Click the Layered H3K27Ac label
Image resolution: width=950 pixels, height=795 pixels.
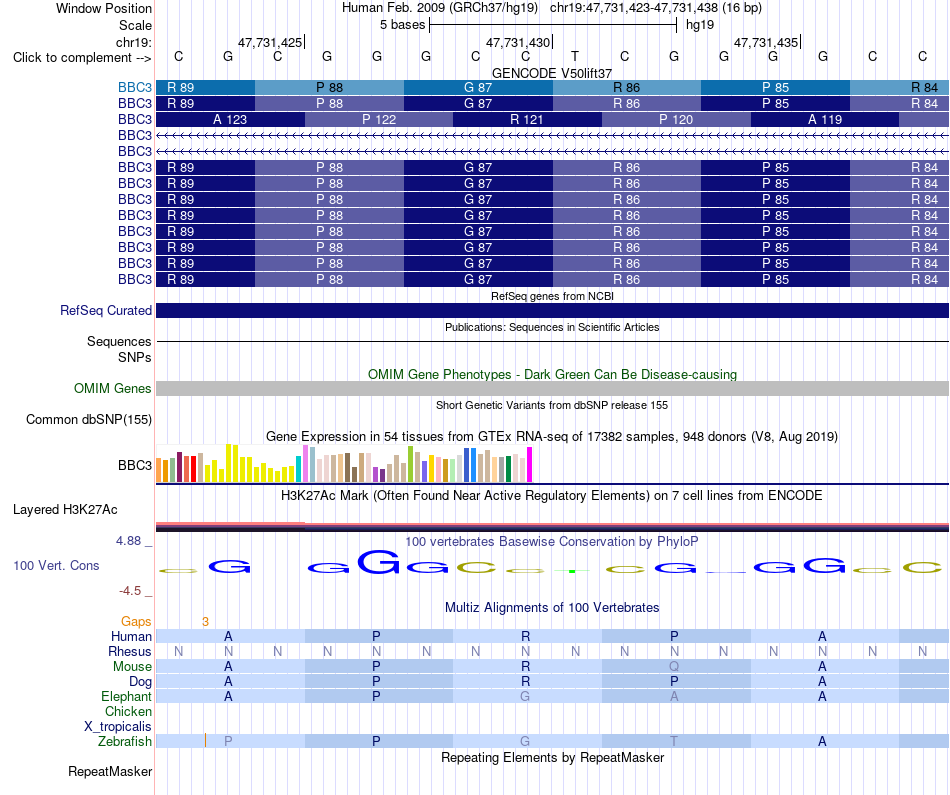click(x=65, y=510)
